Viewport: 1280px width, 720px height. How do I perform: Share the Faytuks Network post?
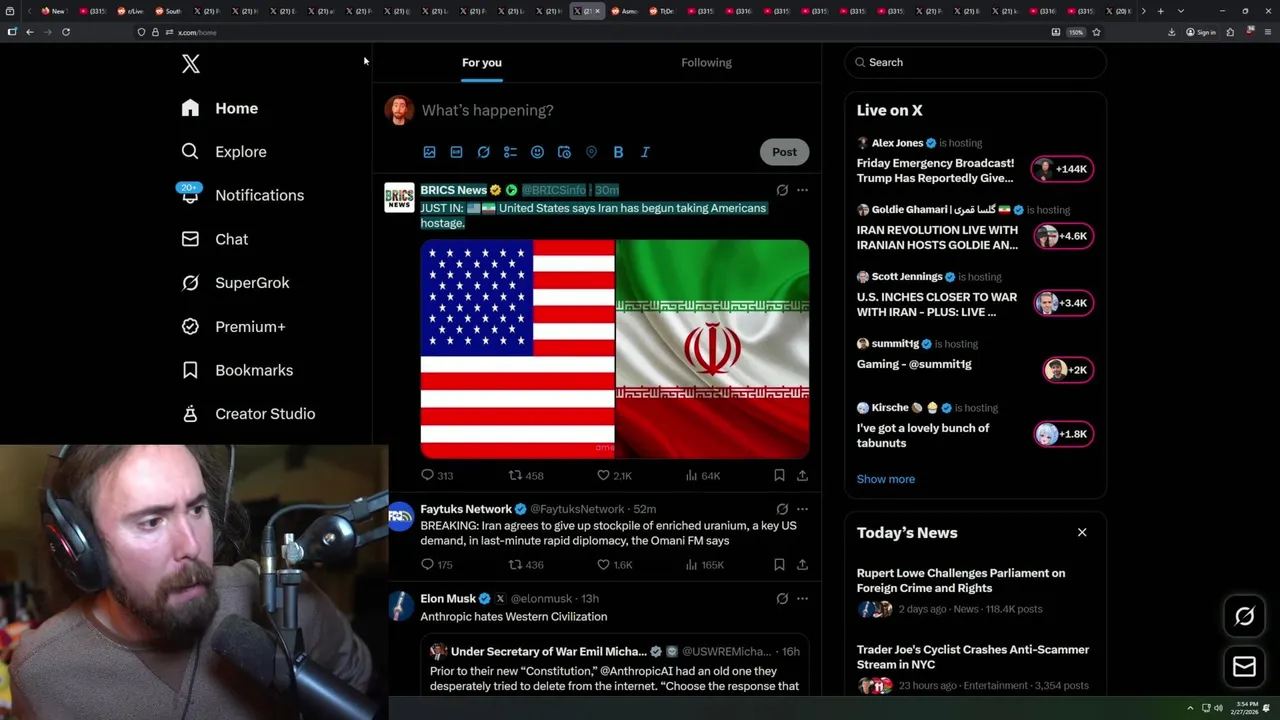point(802,565)
